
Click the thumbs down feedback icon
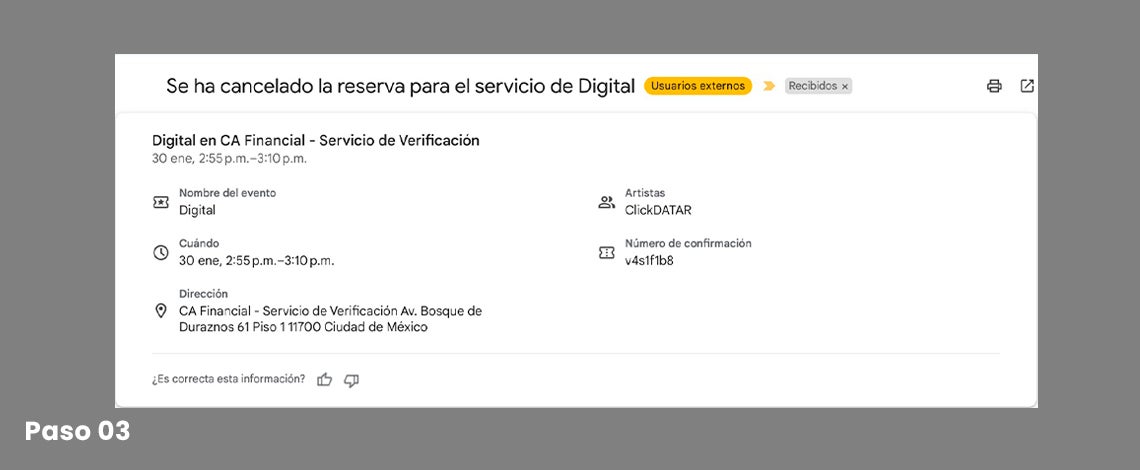[351, 380]
